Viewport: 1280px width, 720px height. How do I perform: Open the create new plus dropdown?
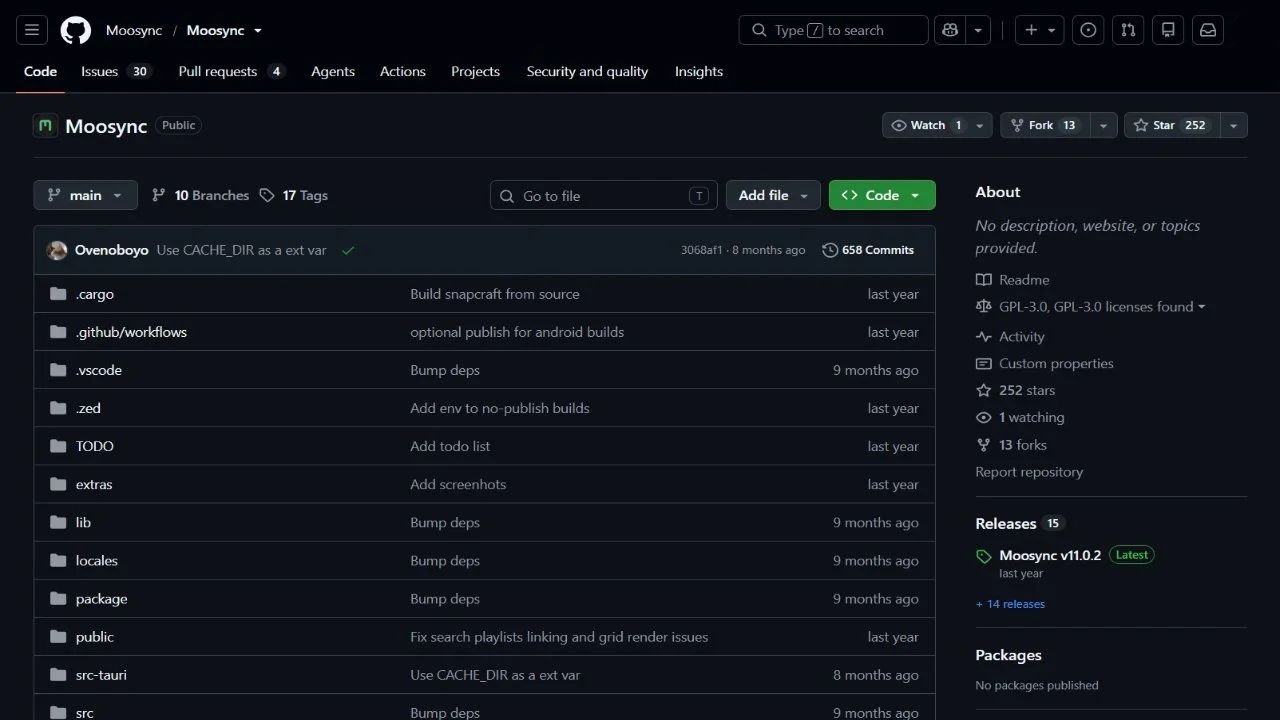(1039, 30)
